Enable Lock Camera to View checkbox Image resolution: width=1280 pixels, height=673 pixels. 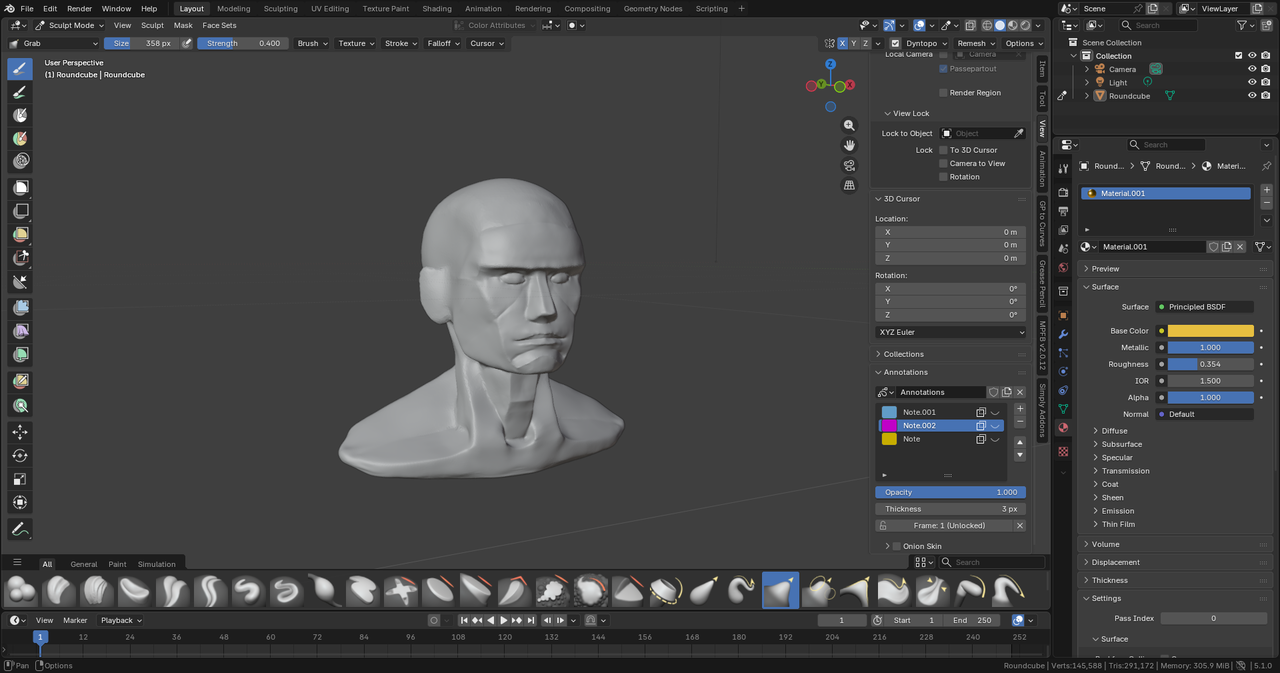click(943, 163)
